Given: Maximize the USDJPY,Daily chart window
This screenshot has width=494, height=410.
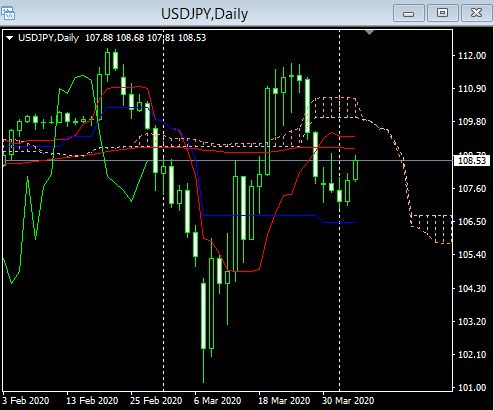Looking at the screenshot, I should 442,13.
